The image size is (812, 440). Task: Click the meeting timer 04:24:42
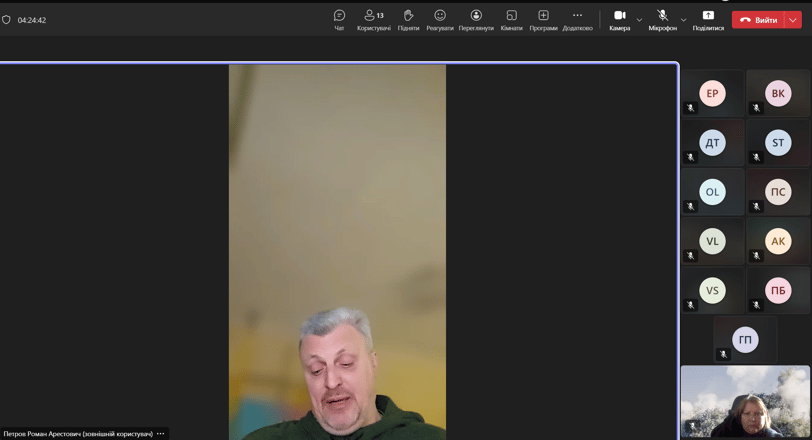tap(32, 20)
